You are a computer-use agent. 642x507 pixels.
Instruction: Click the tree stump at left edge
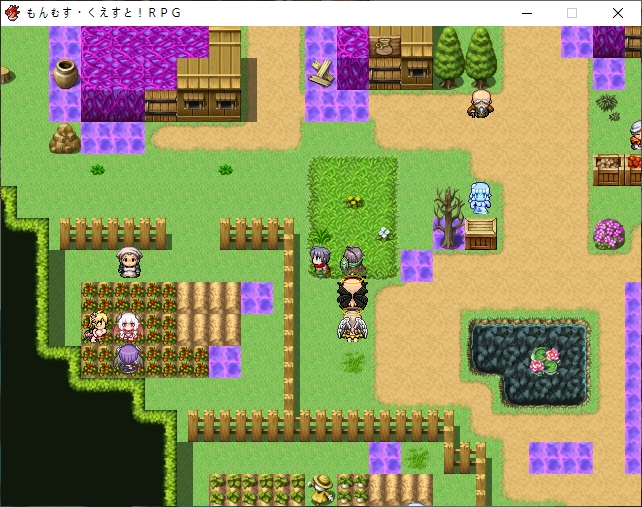(7, 75)
